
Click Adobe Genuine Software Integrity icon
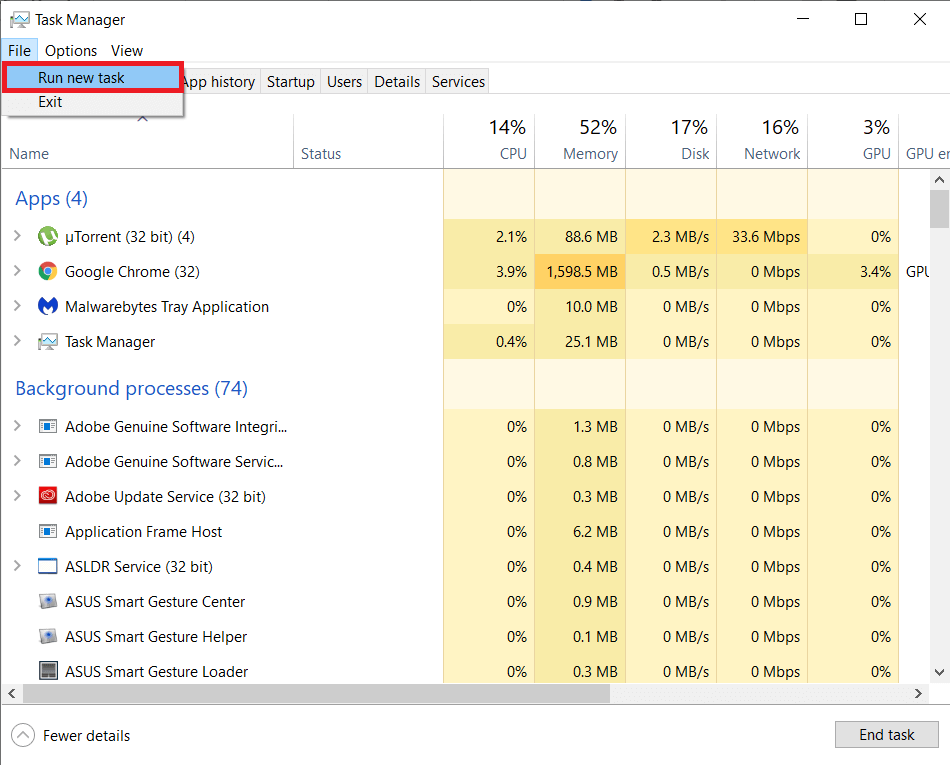(x=48, y=426)
